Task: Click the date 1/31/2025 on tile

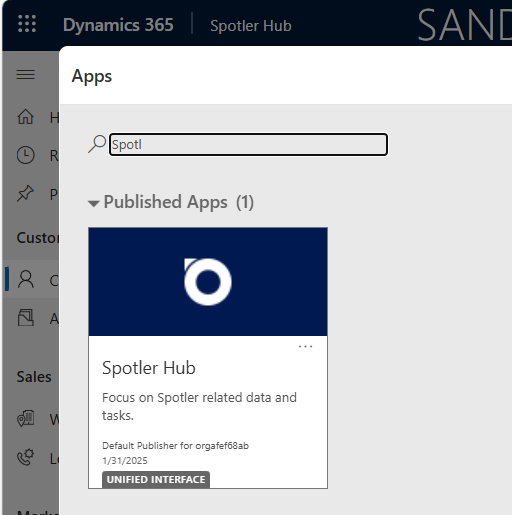Action: [125, 461]
